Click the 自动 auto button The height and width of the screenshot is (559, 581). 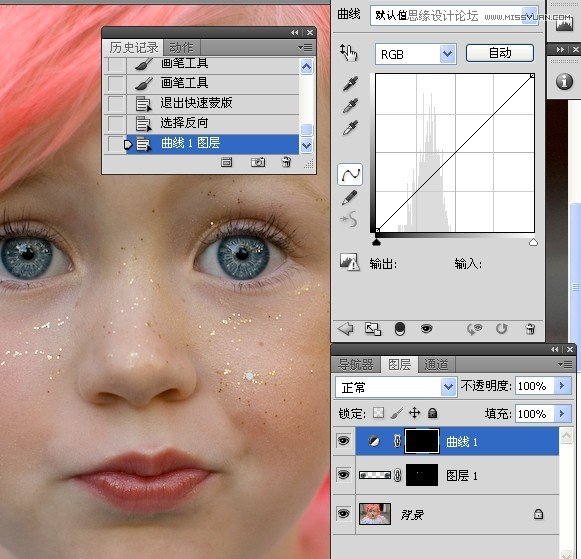click(500, 53)
